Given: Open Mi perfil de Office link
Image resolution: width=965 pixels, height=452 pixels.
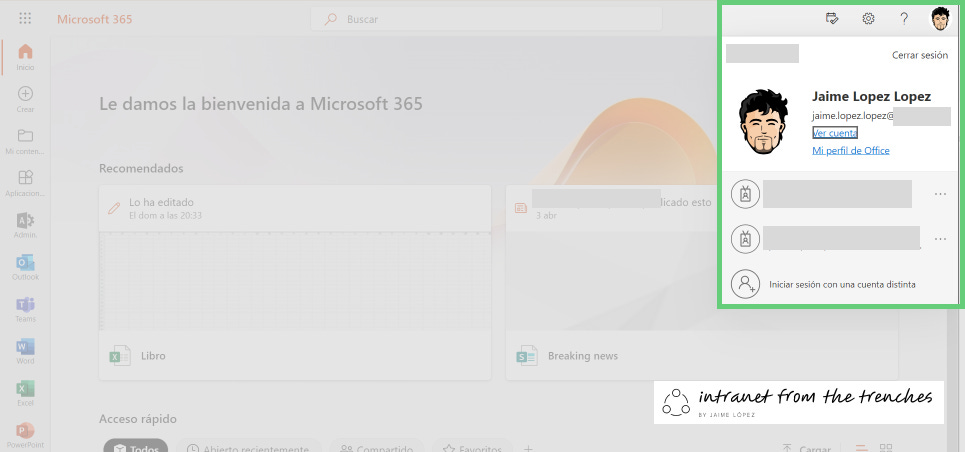Looking at the screenshot, I should click(x=851, y=150).
